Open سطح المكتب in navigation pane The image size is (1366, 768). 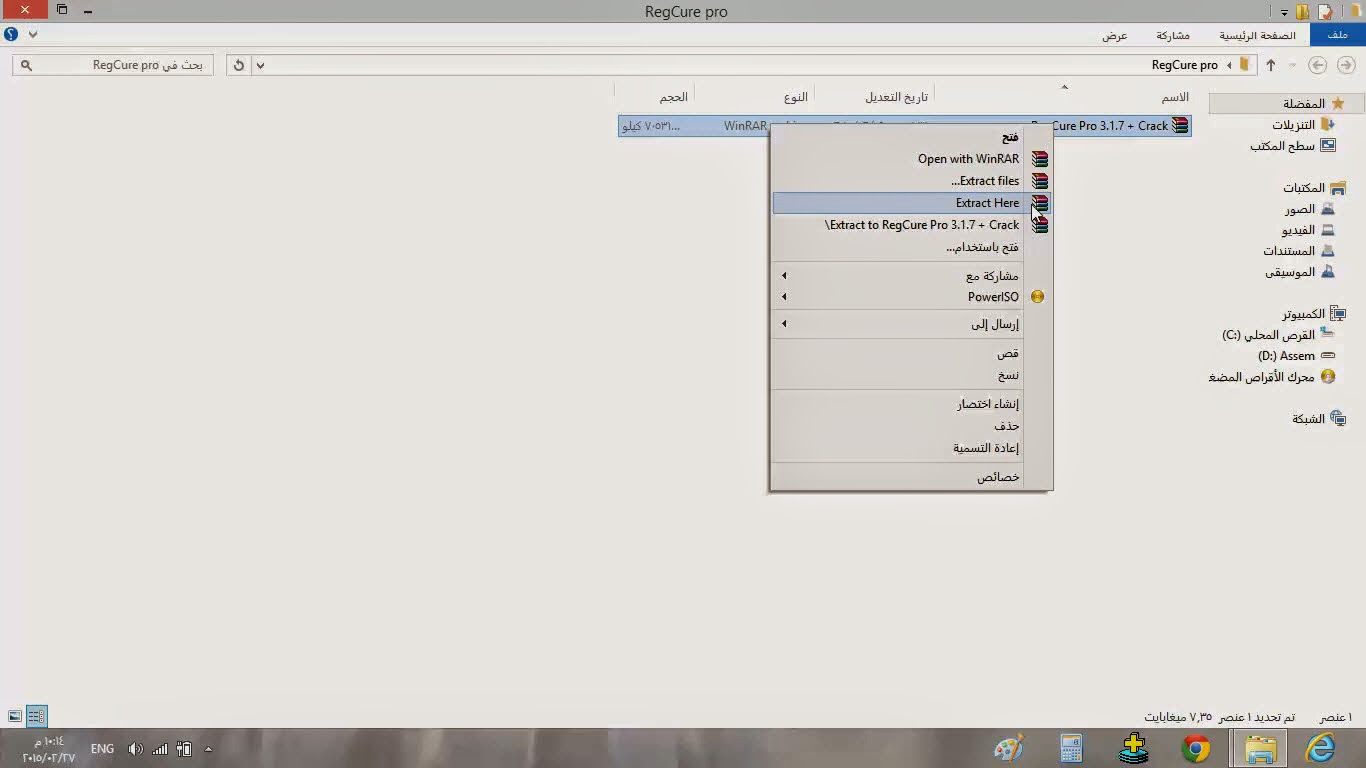(1282, 146)
